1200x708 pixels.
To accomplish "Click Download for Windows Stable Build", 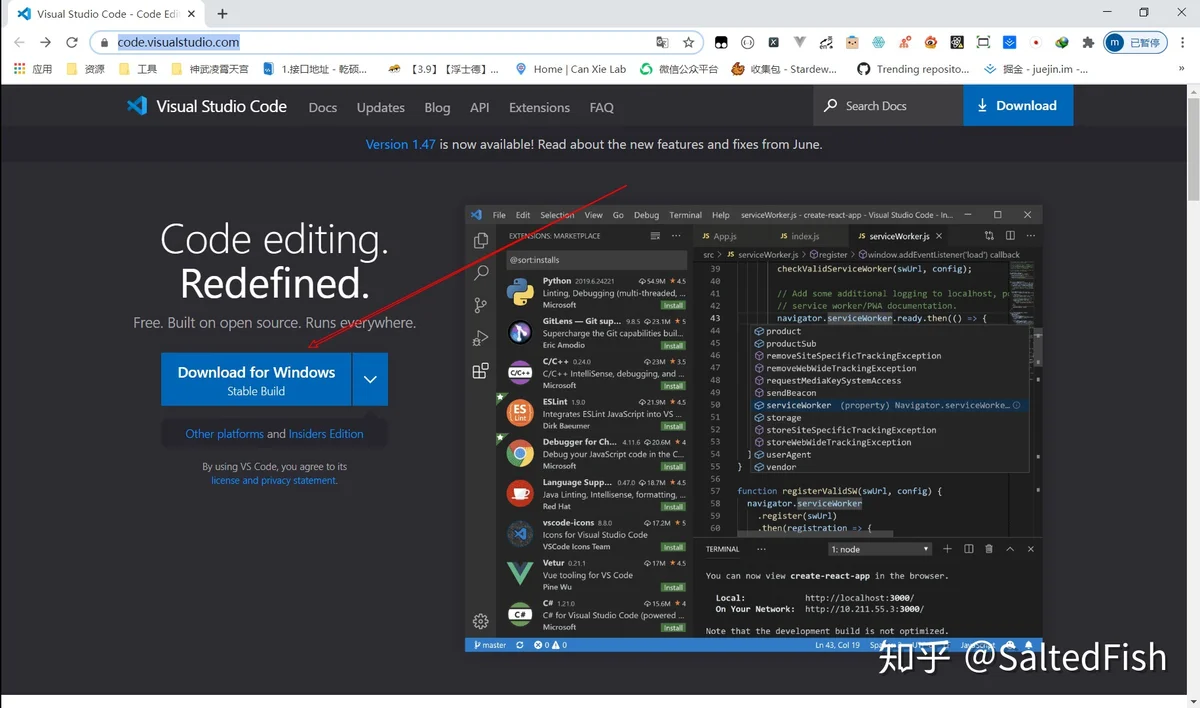I will (256, 379).
